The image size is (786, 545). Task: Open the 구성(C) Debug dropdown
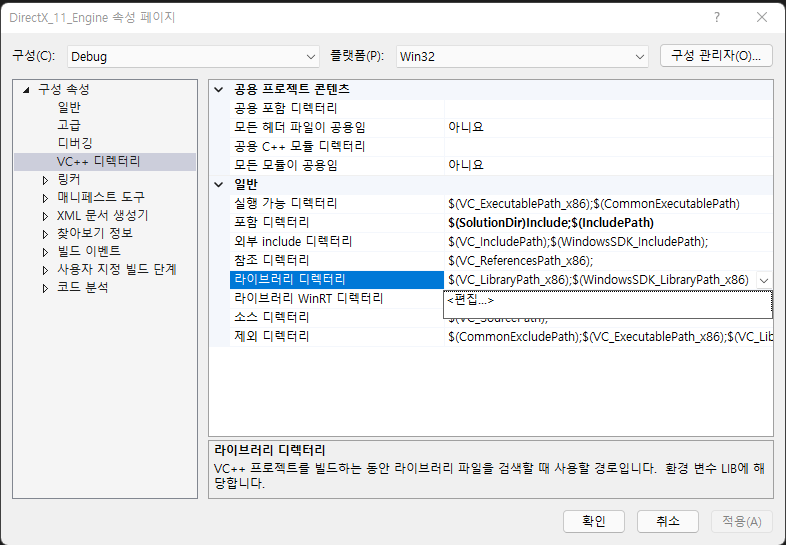(193, 57)
